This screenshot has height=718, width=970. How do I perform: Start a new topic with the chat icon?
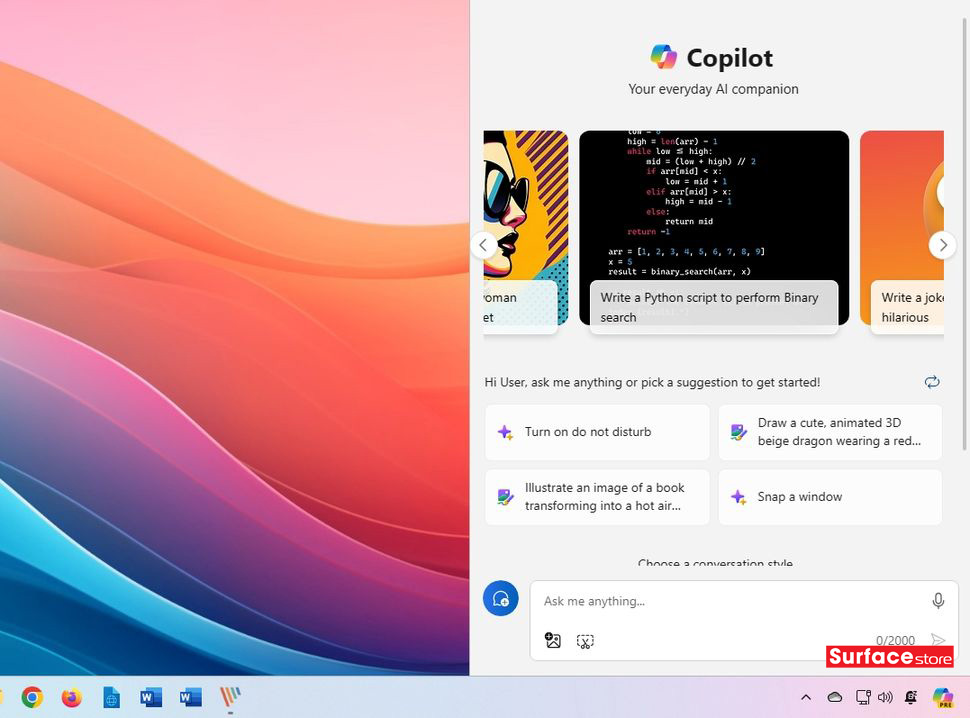pos(501,598)
